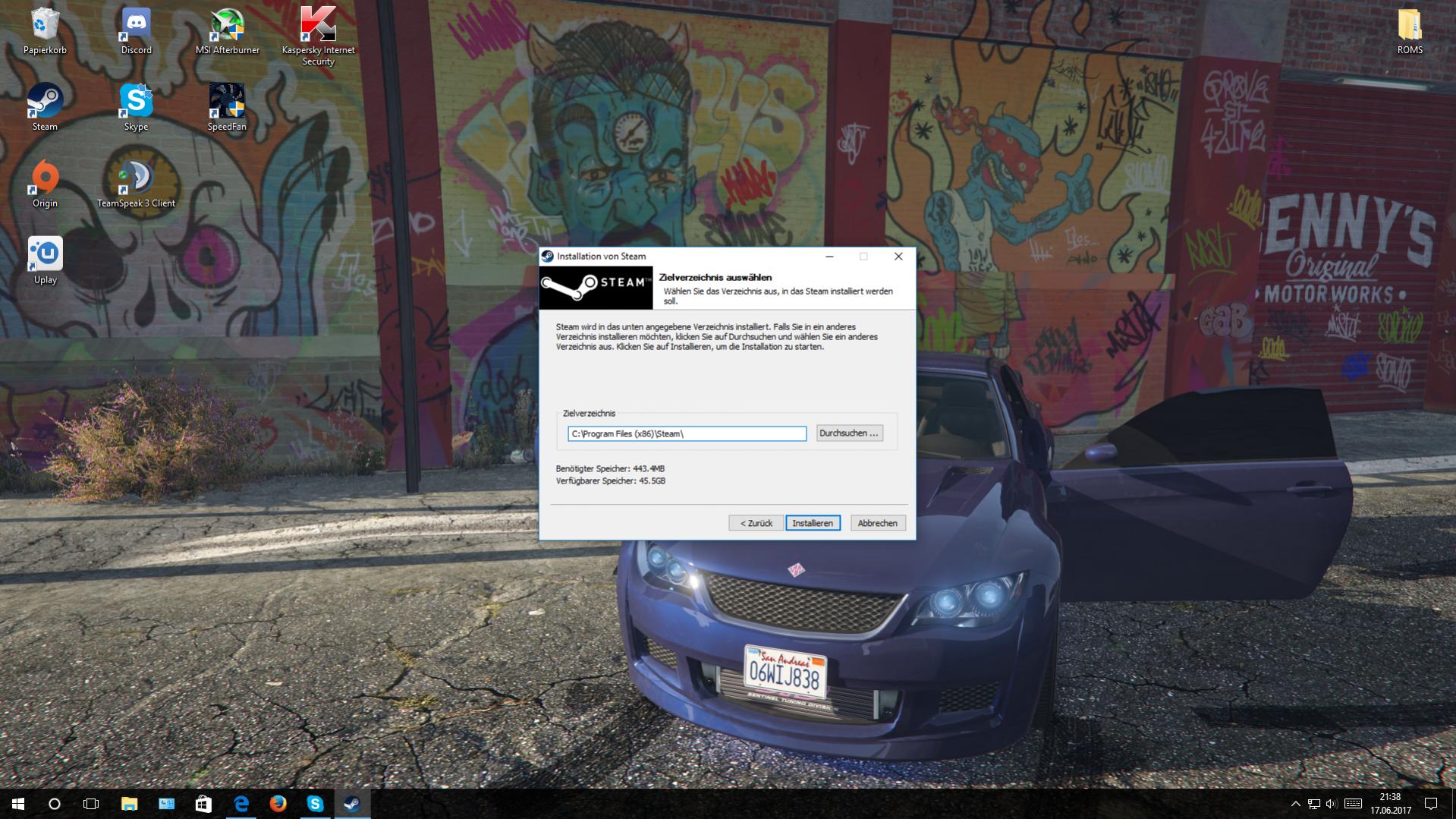This screenshot has width=1456, height=819.
Task: Click the Durchsuchen browse button
Action: (849, 433)
